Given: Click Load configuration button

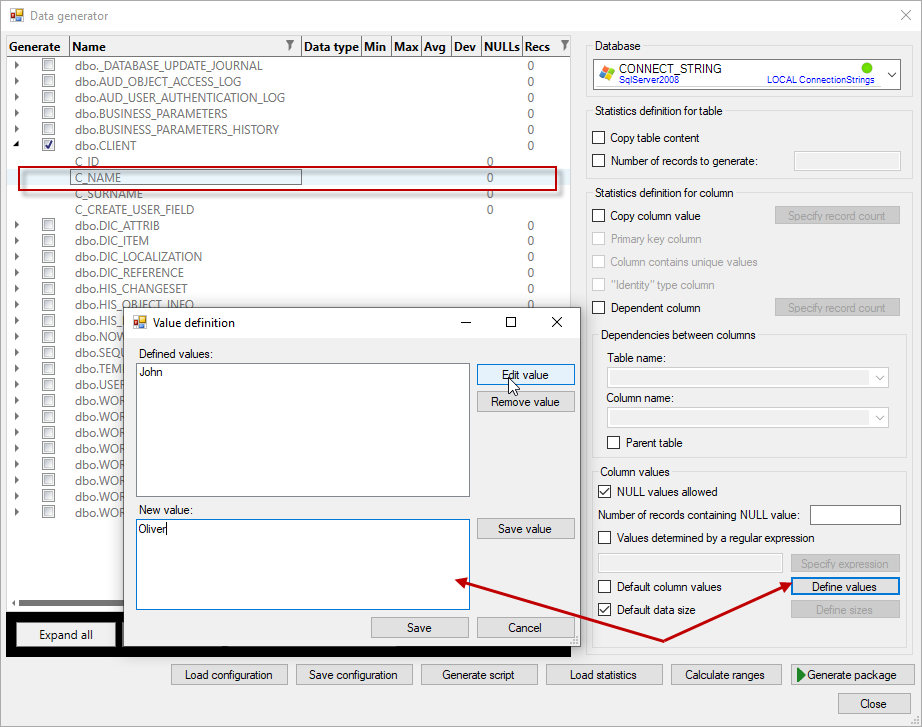Looking at the screenshot, I should pos(229,675).
